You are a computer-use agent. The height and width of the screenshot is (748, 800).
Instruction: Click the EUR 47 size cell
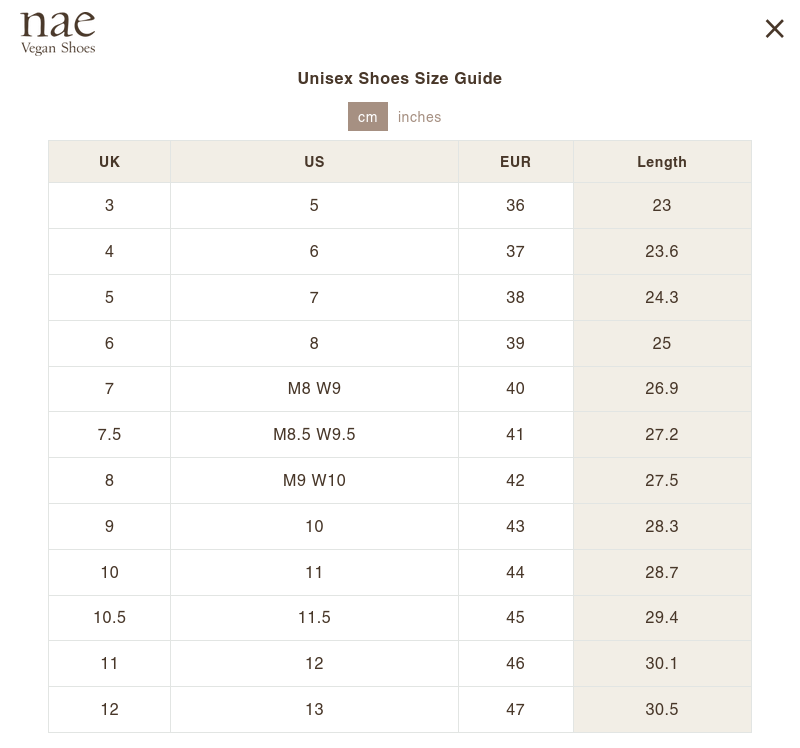(x=515, y=709)
